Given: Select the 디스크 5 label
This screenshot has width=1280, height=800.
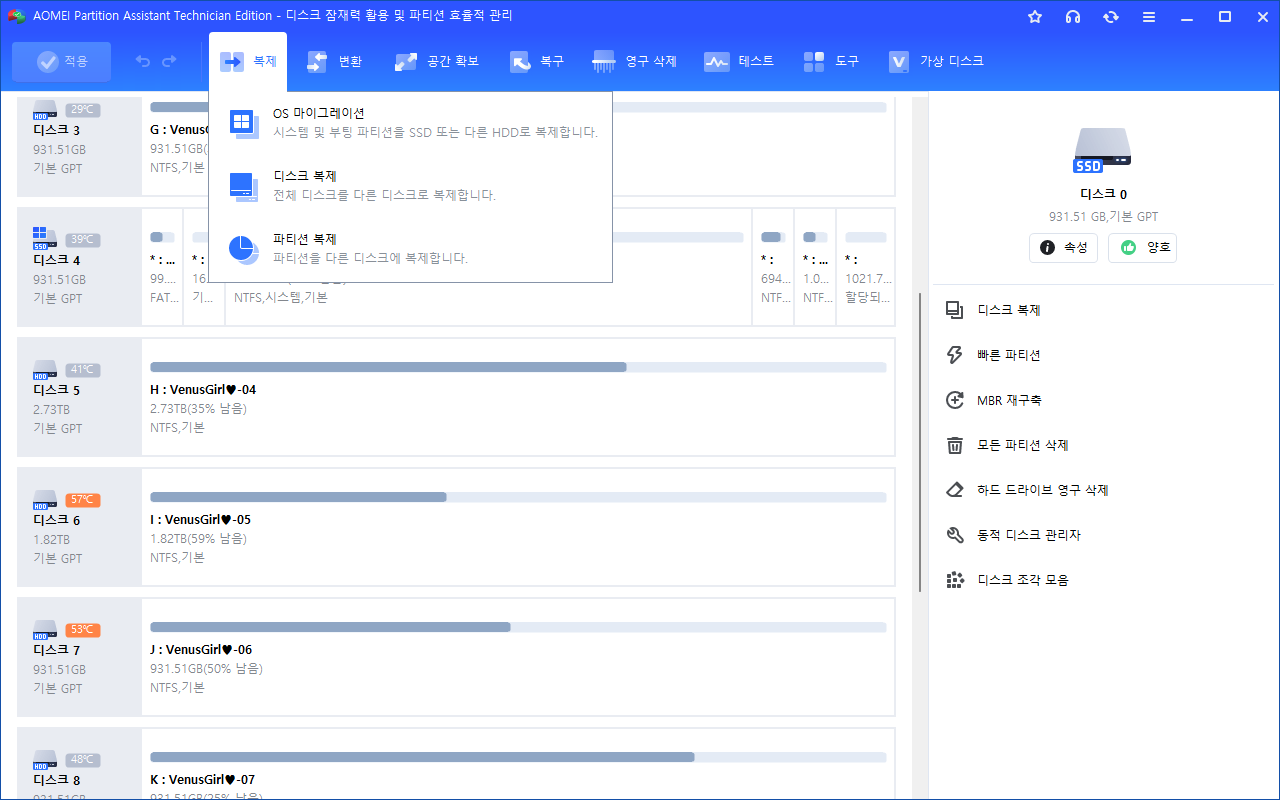Looking at the screenshot, I should (56, 390).
